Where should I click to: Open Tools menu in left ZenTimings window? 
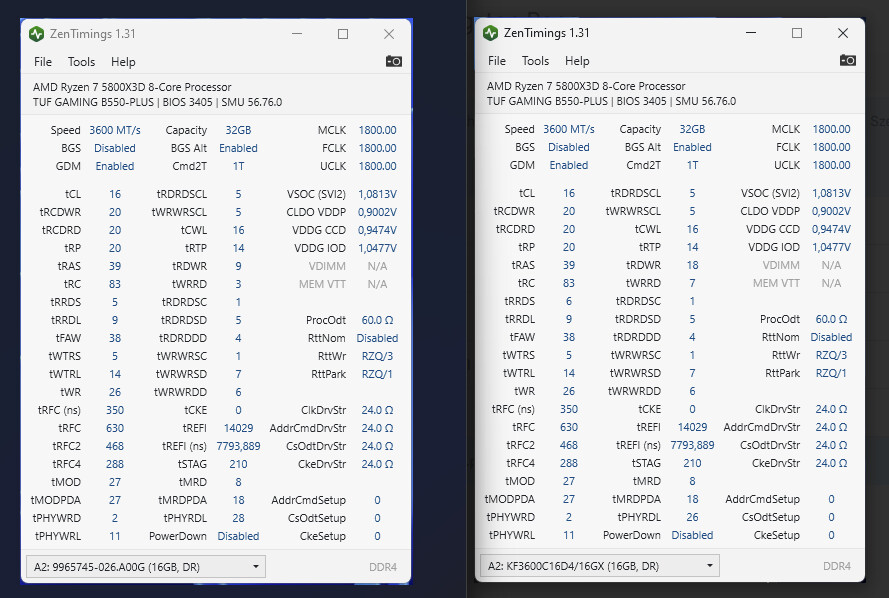[81, 62]
